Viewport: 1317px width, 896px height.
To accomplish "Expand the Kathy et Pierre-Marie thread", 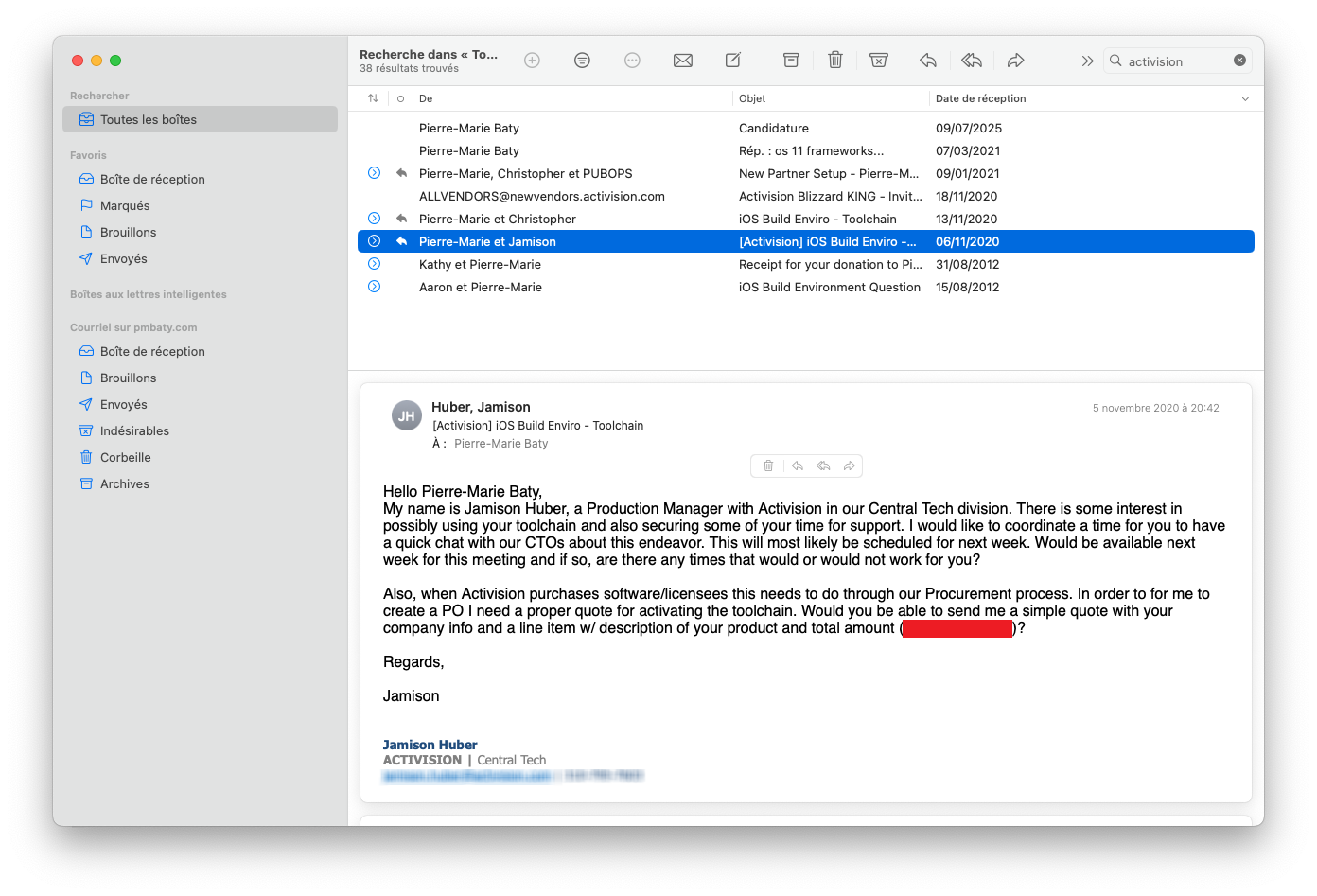I will (x=375, y=264).
